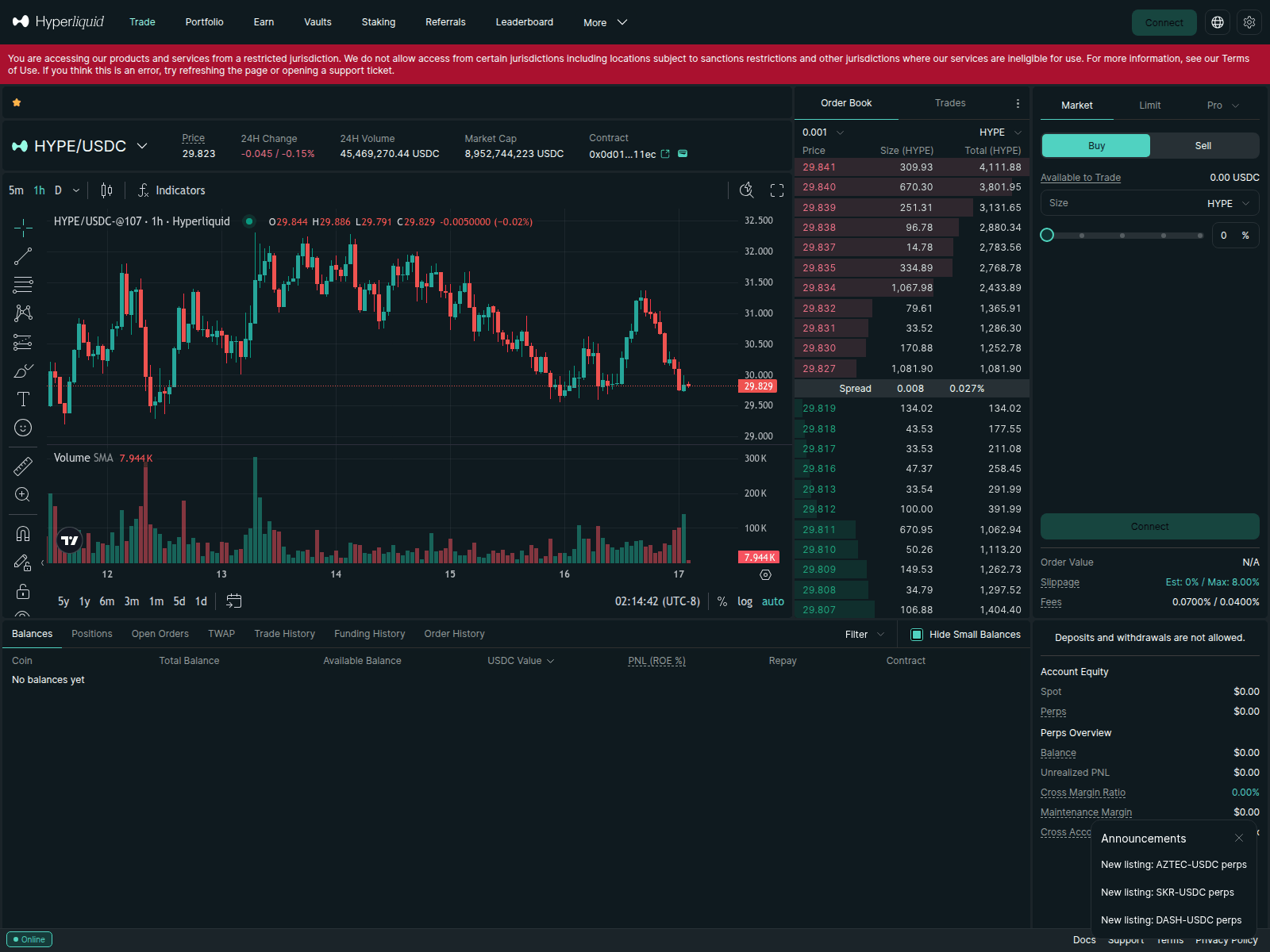Screen dimensions: 1270x952
Task: Click the chart quick search icon
Action: (x=746, y=190)
